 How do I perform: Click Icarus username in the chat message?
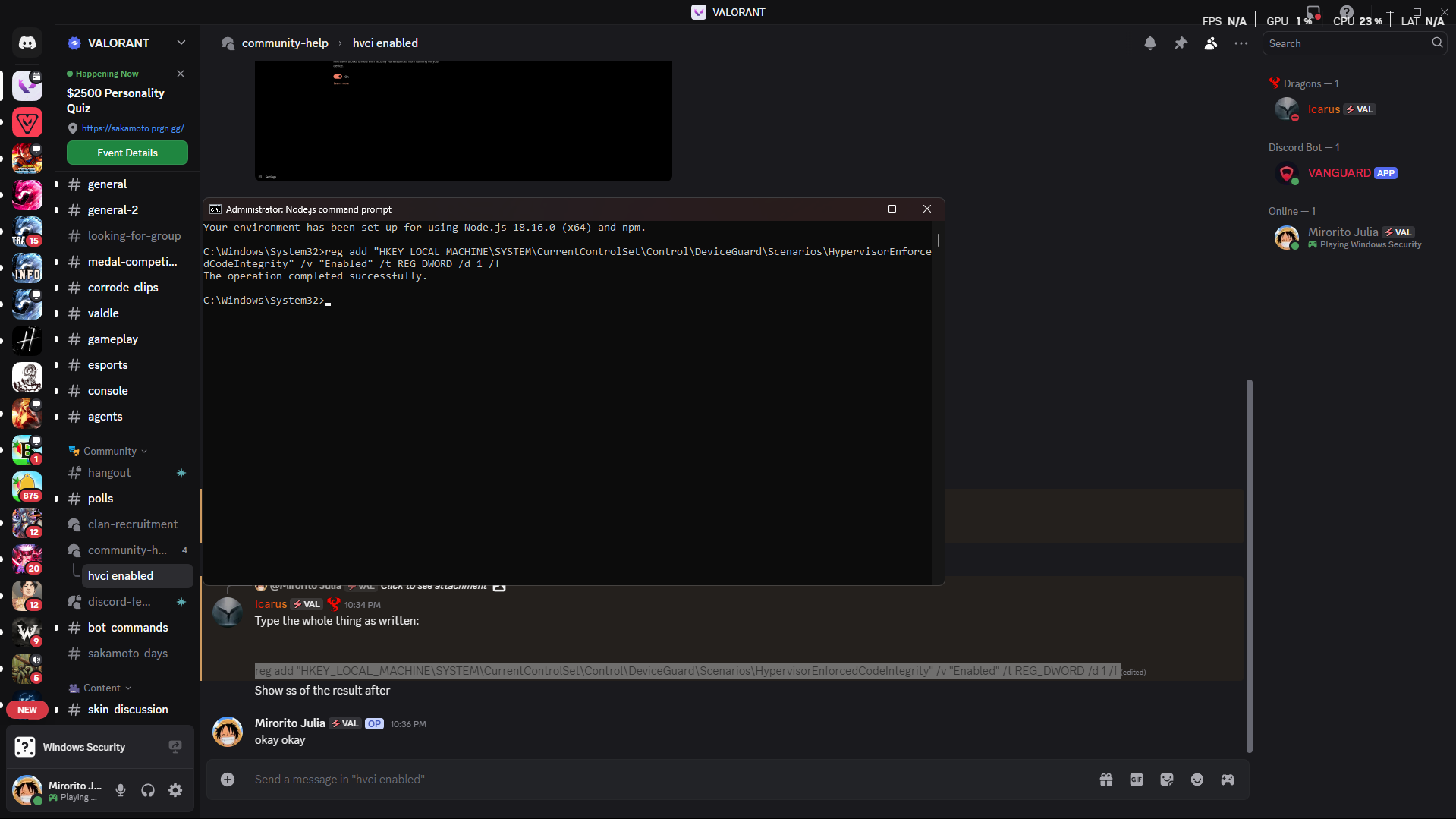(271, 604)
